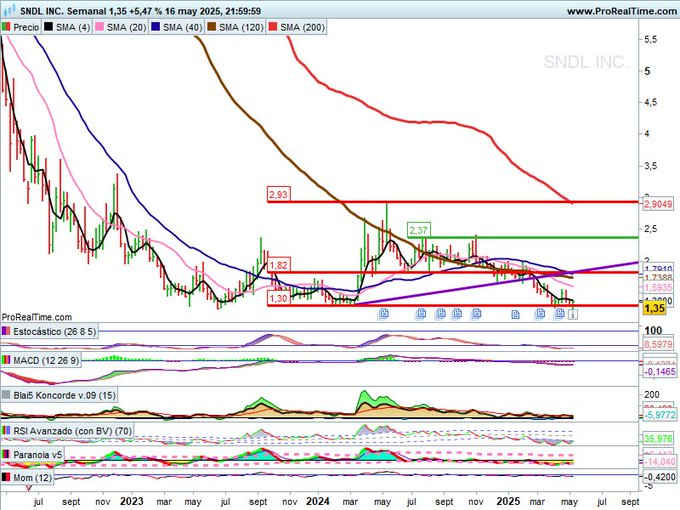Click the -0,4200 momentum value label
Screen dimensions: 680x510
(659, 477)
